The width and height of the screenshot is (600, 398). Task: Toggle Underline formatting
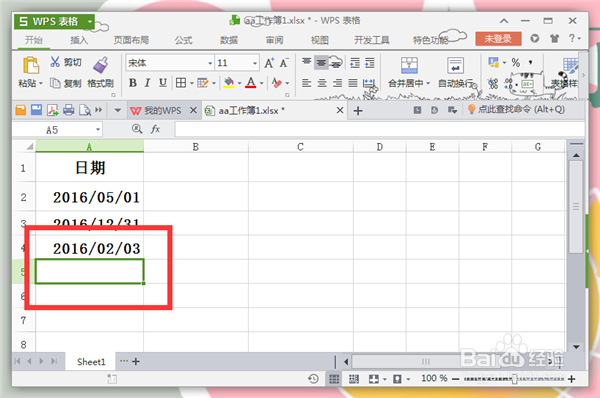163,83
